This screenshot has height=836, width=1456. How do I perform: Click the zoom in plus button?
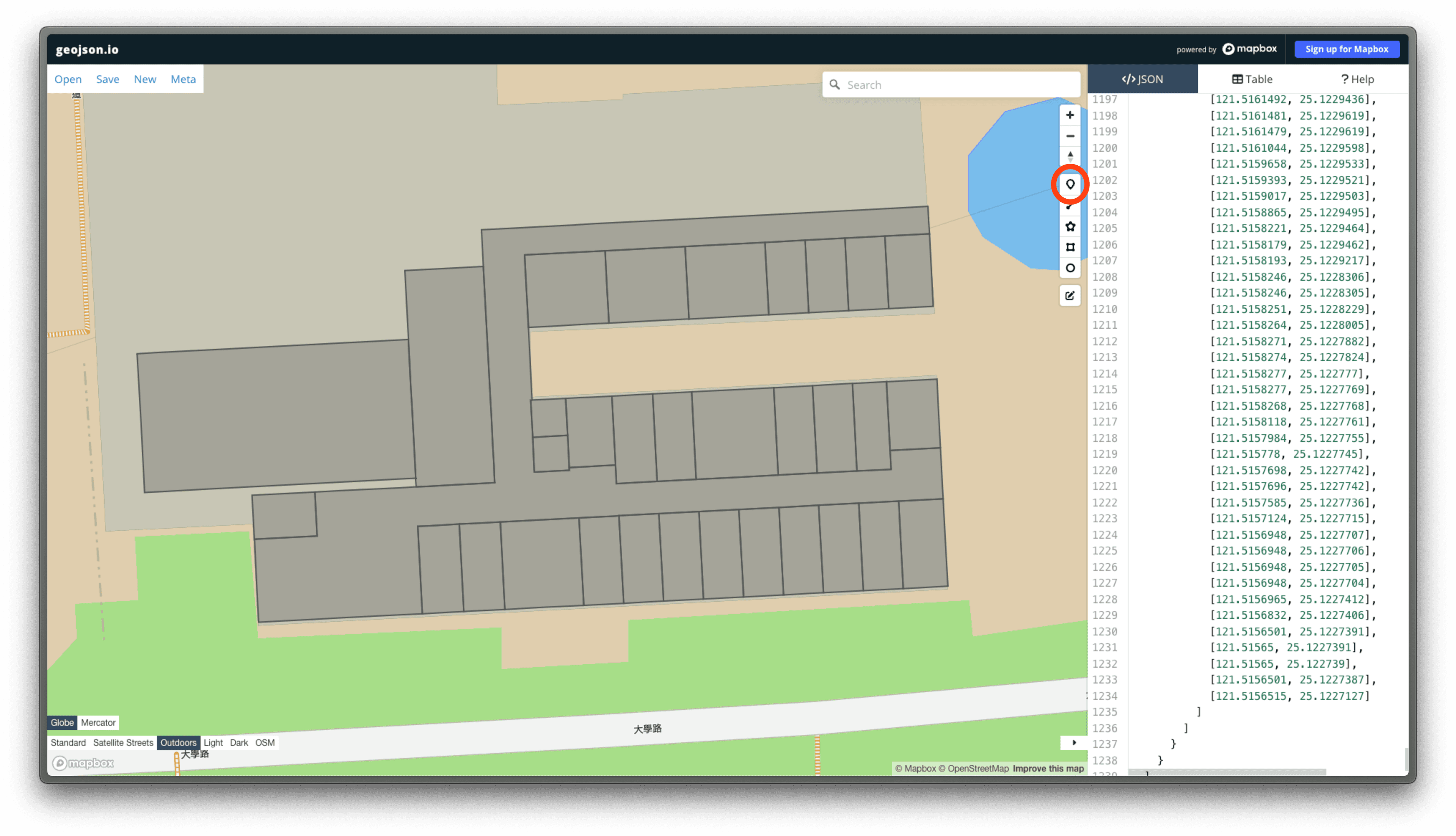(1070, 115)
